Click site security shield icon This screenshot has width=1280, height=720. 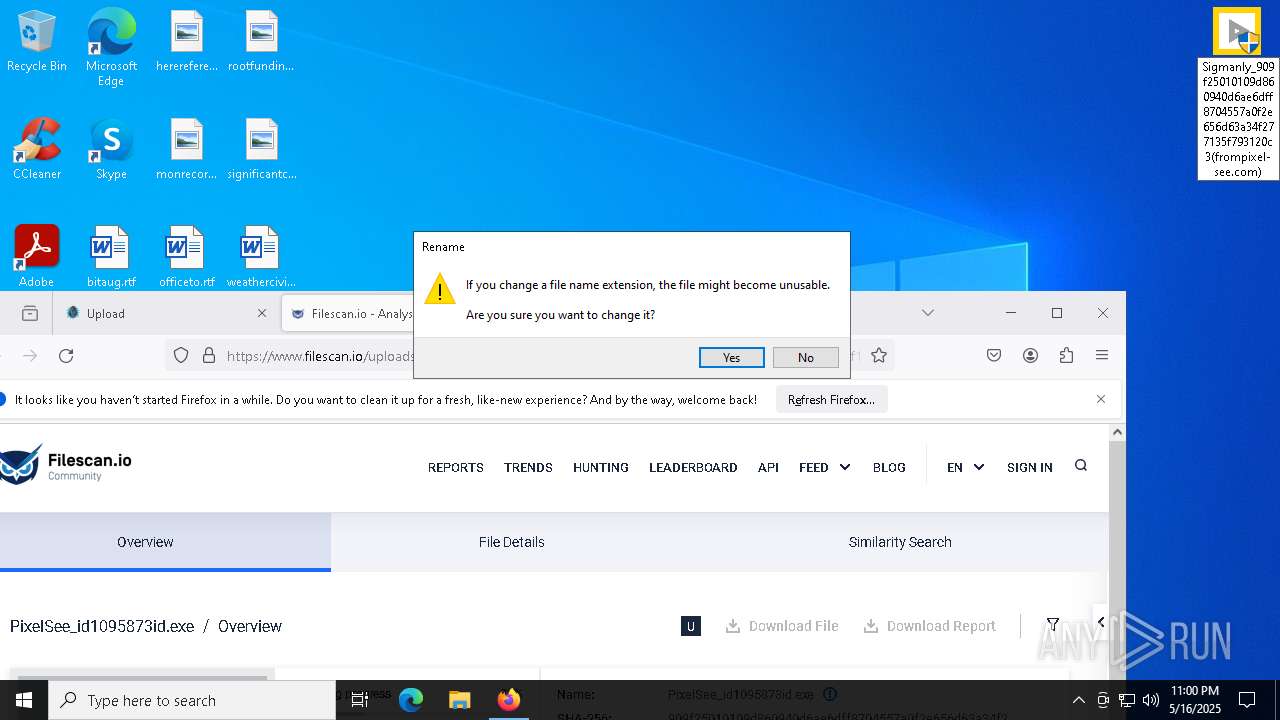[x=181, y=355]
